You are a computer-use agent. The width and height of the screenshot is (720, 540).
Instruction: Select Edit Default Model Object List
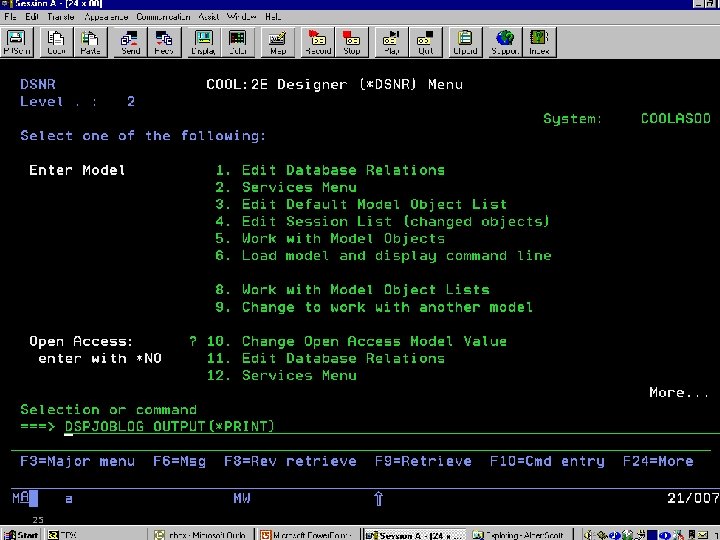coord(361,204)
